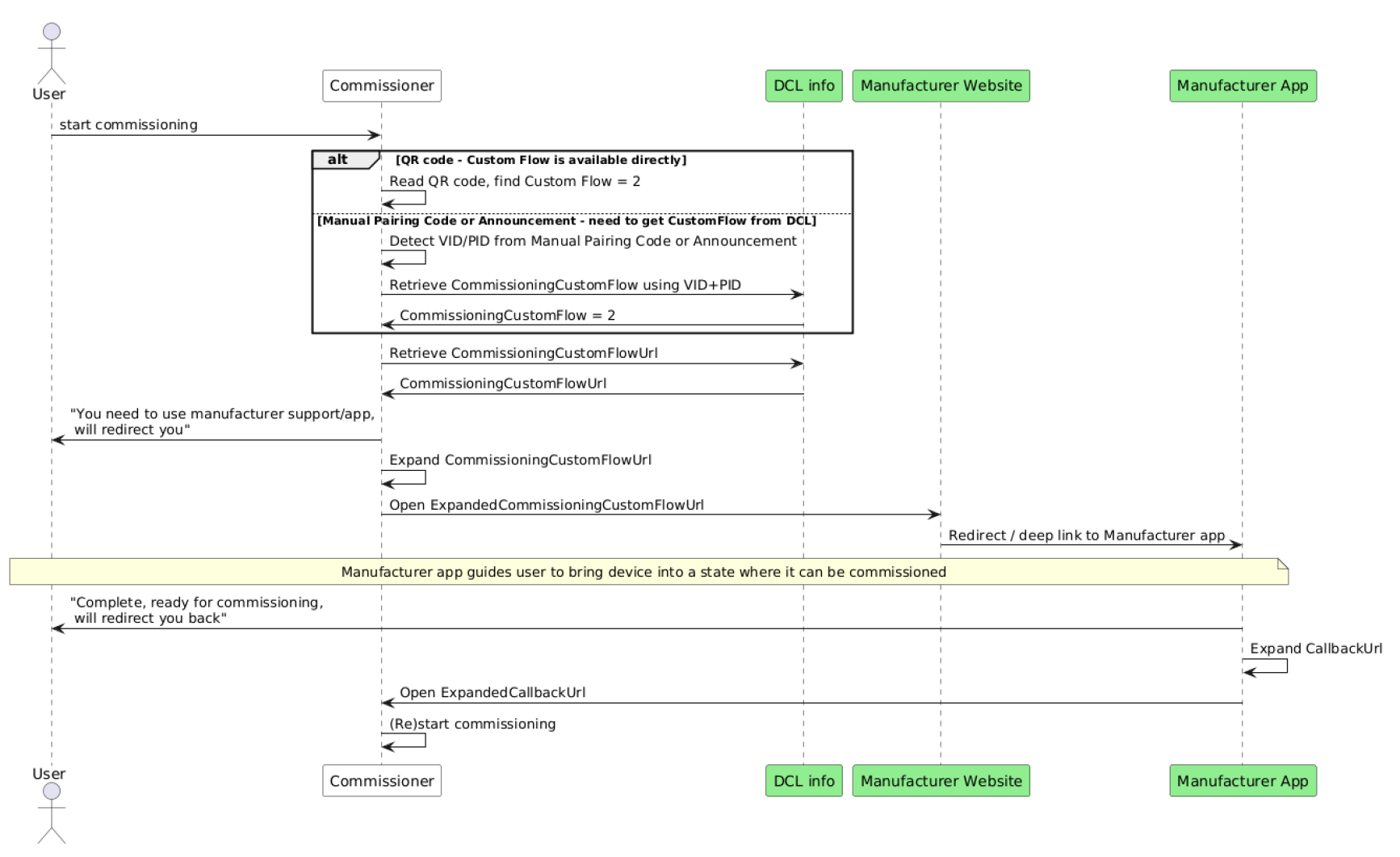
Task: Click the self-loop arrow under Expand CommissioningCustomFlowUrl
Action: pyautogui.click(x=404, y=477)
